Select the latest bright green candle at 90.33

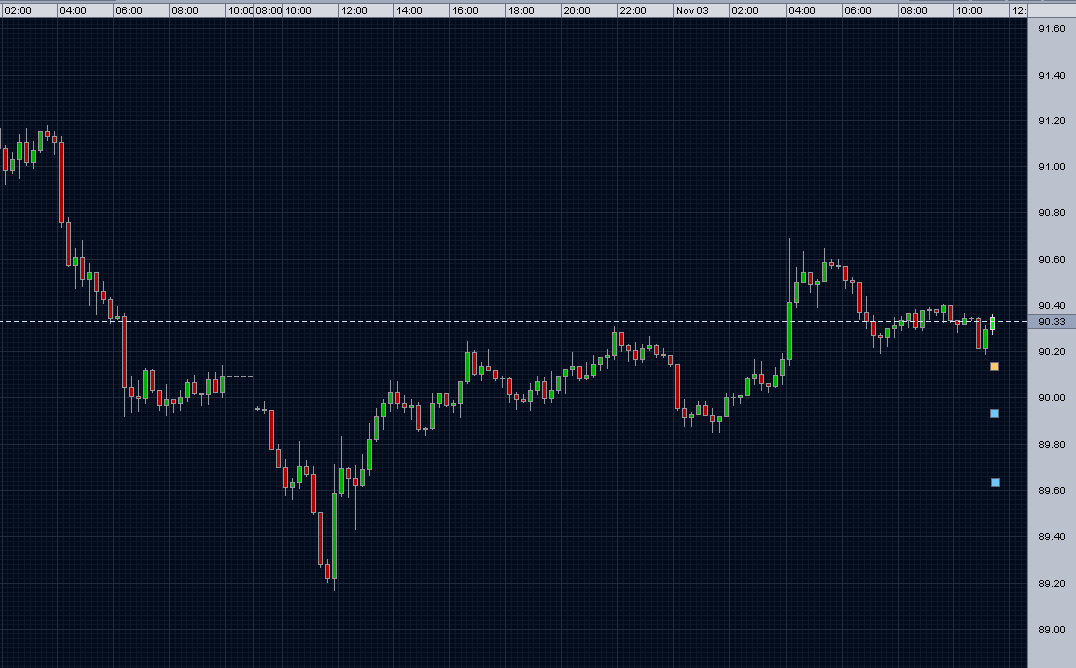click(992, 323)
